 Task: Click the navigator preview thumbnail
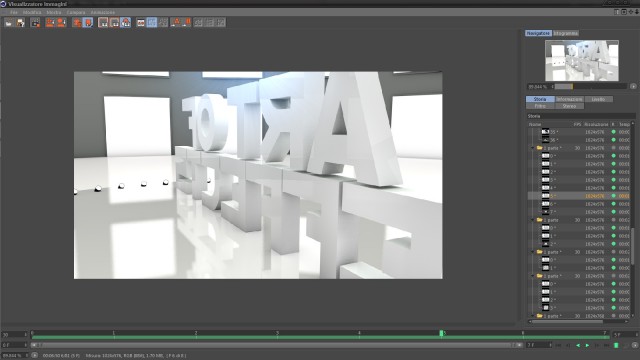582,60
